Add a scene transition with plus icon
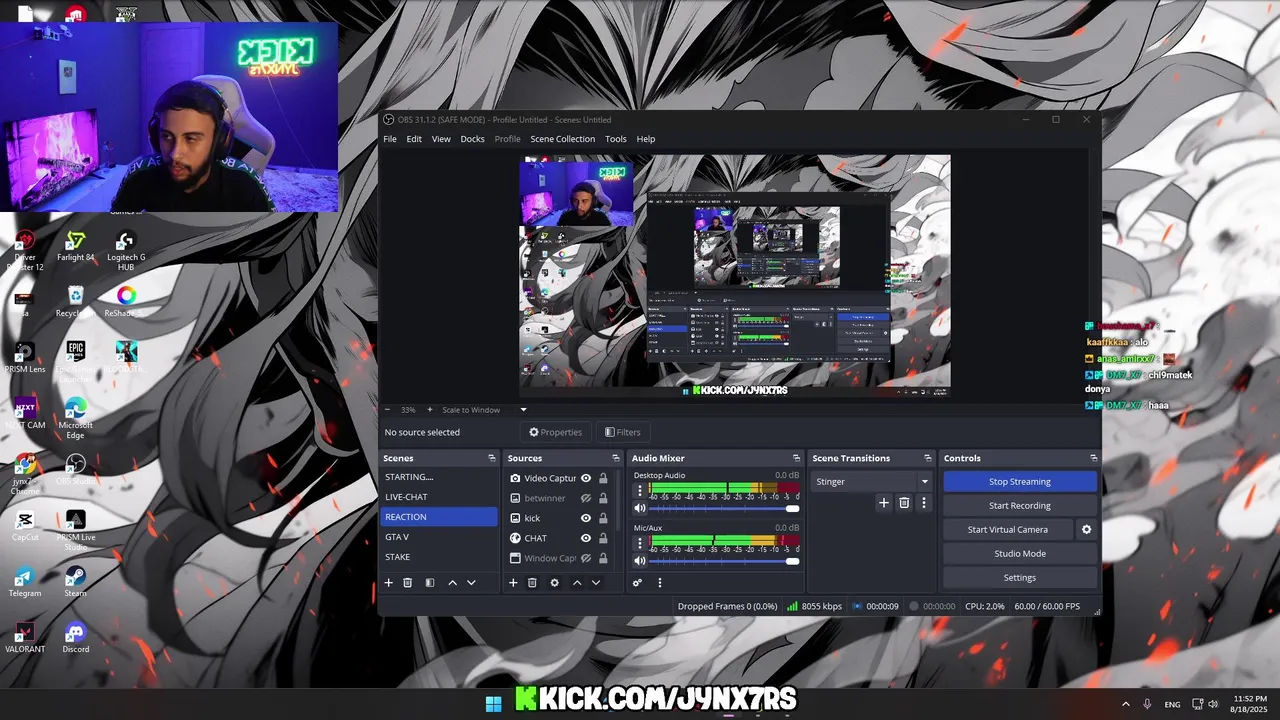This screenshot has width=1280, height=720. 884,503
